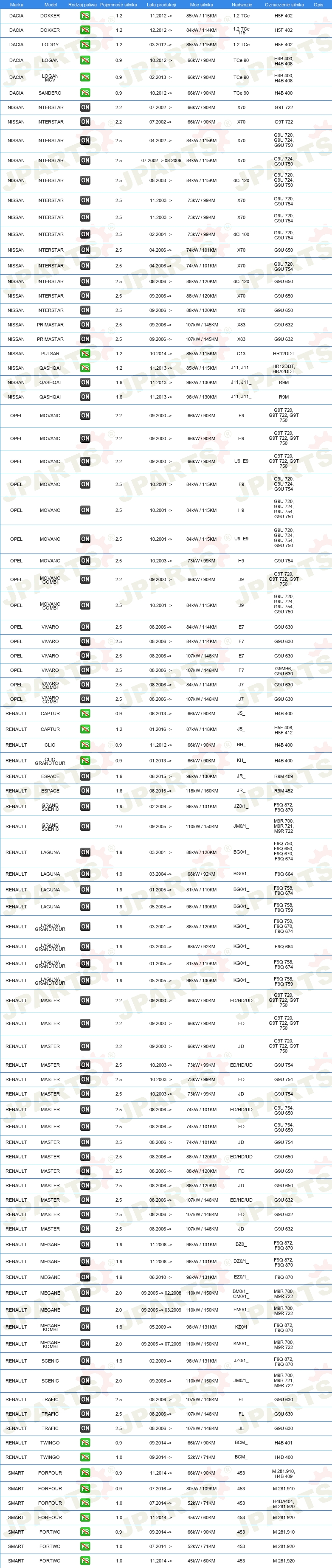The height and width of the screenshot is (1568, 332).
Task: Click the petrol icon in the NISSAN PULSAR row
Action: 85,354
